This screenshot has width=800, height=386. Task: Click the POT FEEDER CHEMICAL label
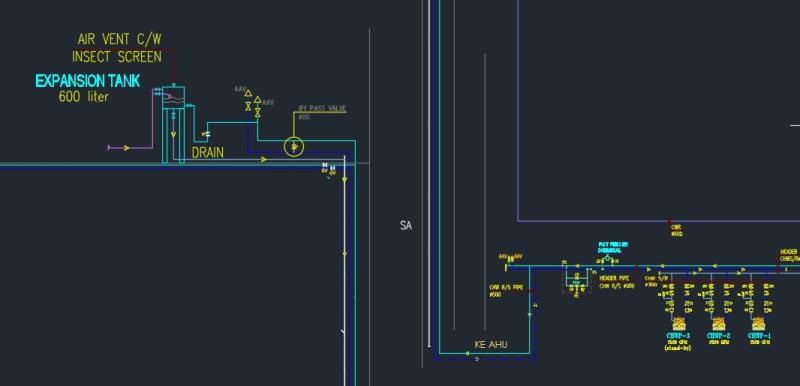click(612, 248)
